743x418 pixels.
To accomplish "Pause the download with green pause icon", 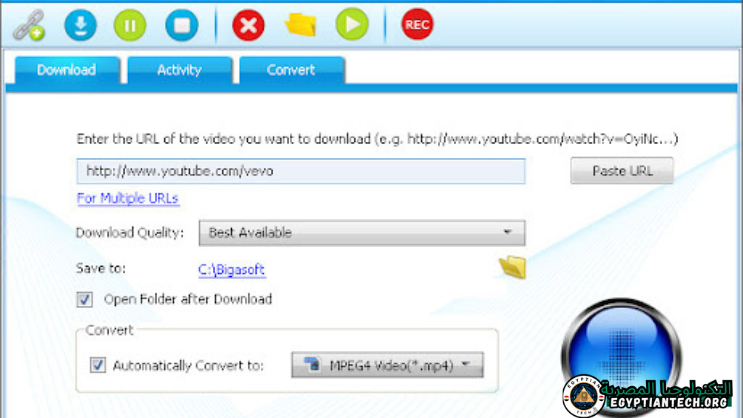I will [x=129, y=25].
